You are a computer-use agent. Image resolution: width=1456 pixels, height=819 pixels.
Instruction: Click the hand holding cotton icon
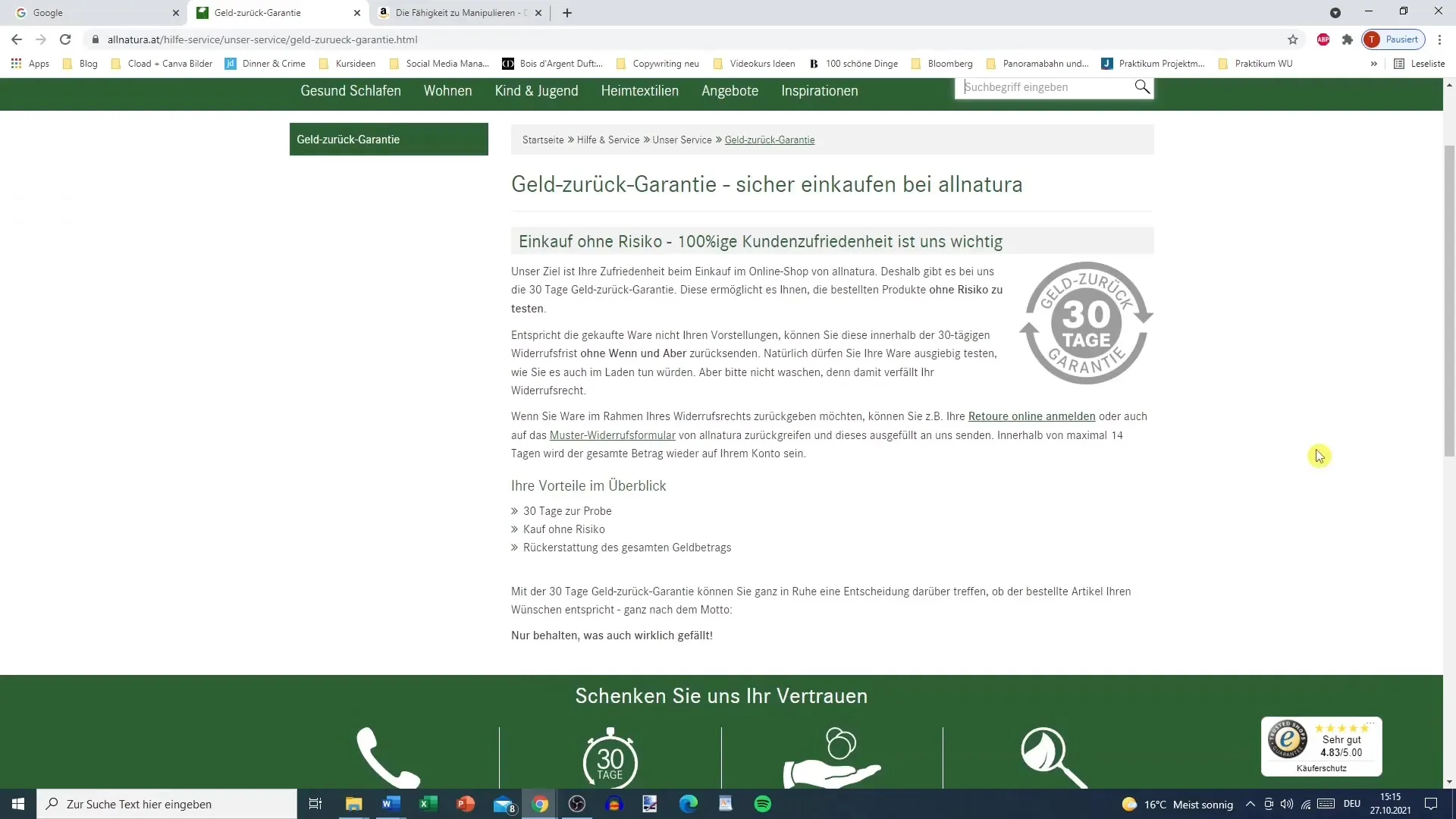point(832,758)
